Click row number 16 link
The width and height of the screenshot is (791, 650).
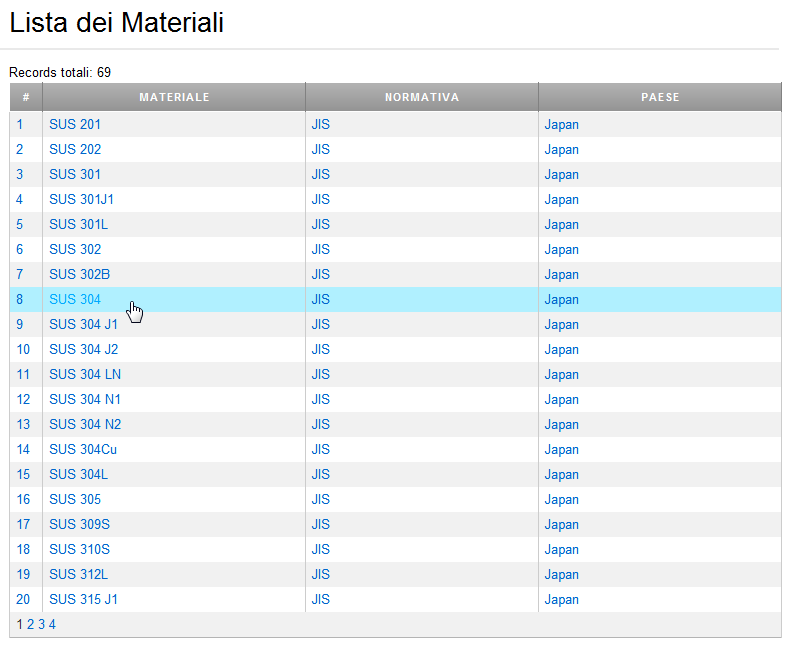23,499
